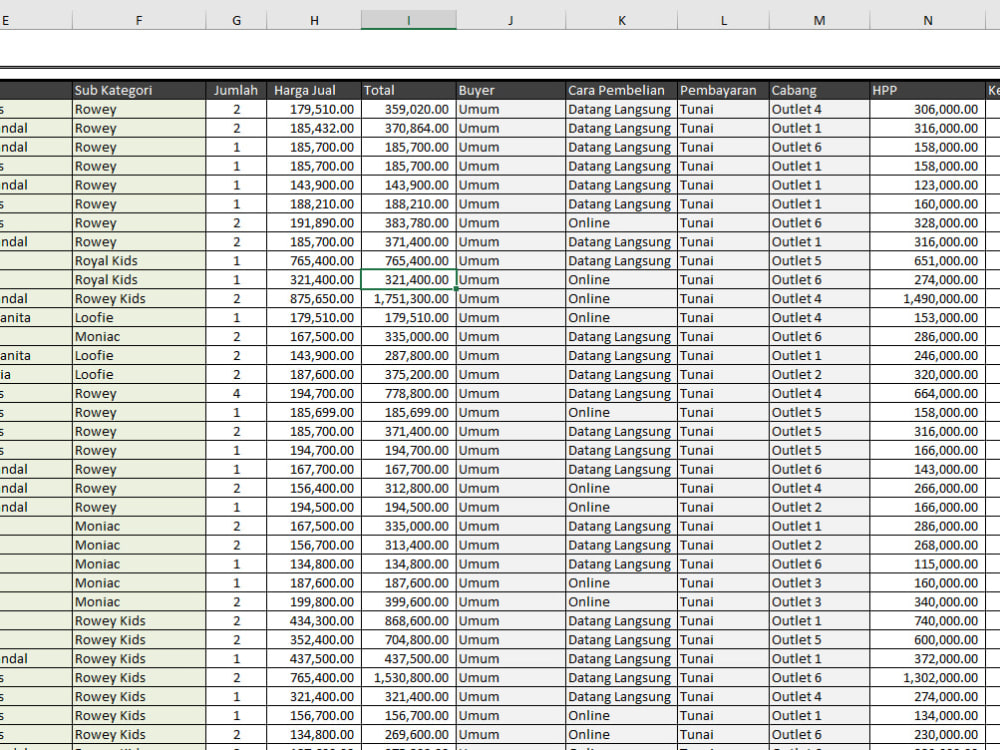
Task: Select column L header
Action: pyautogui.click(x=723, y=20)
